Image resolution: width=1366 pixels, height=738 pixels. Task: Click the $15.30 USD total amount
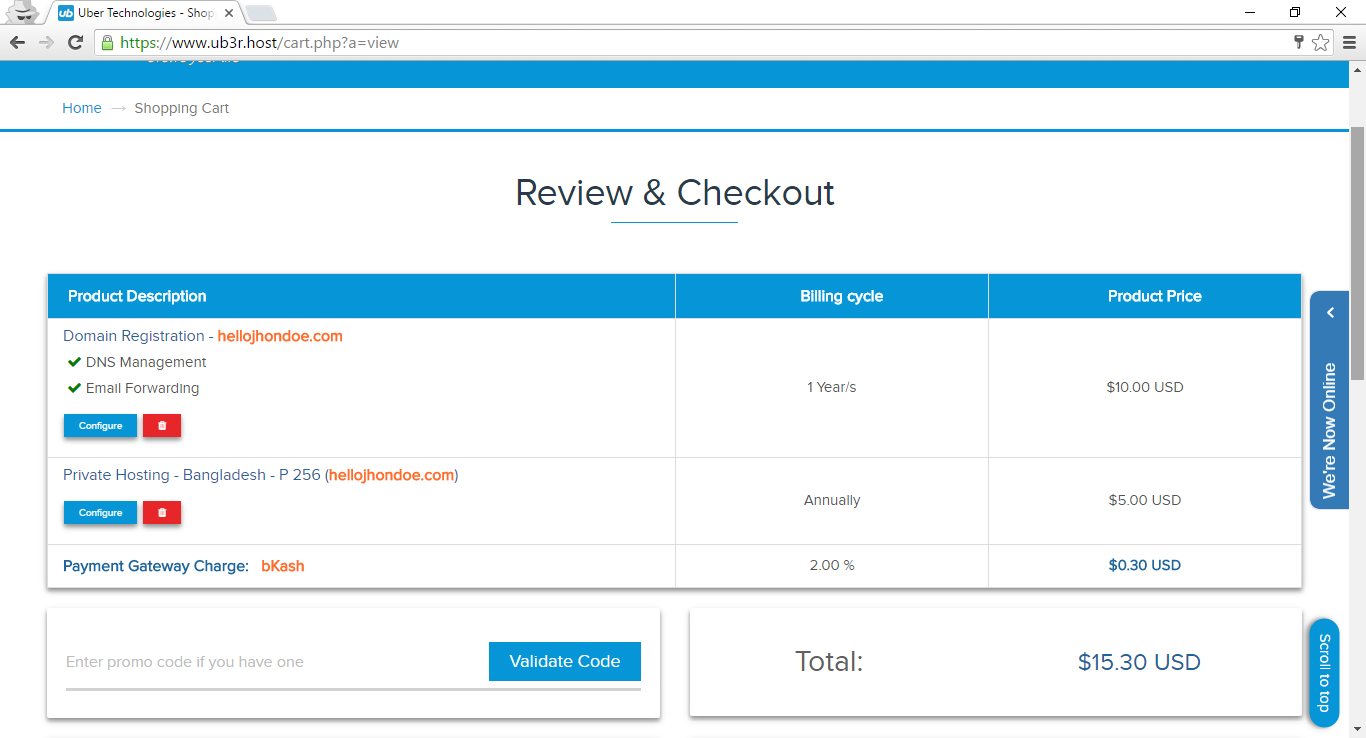tap(1139, 662)
